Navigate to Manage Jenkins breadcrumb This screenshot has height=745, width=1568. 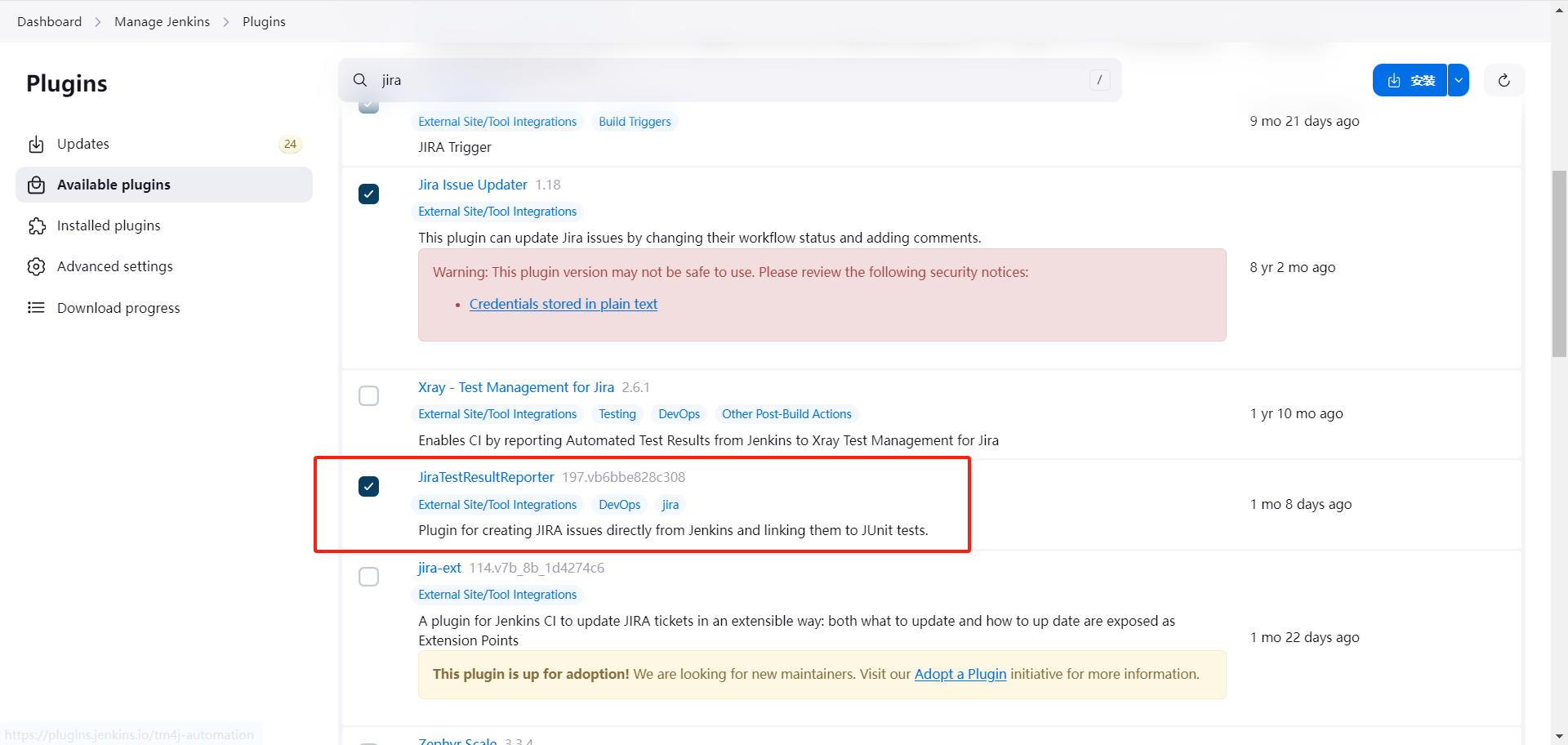(x=163, y=22)
